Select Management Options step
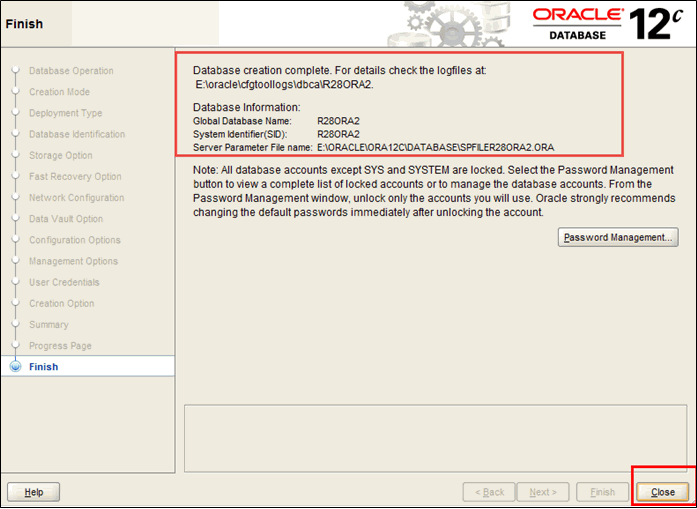 click(73, 261)
